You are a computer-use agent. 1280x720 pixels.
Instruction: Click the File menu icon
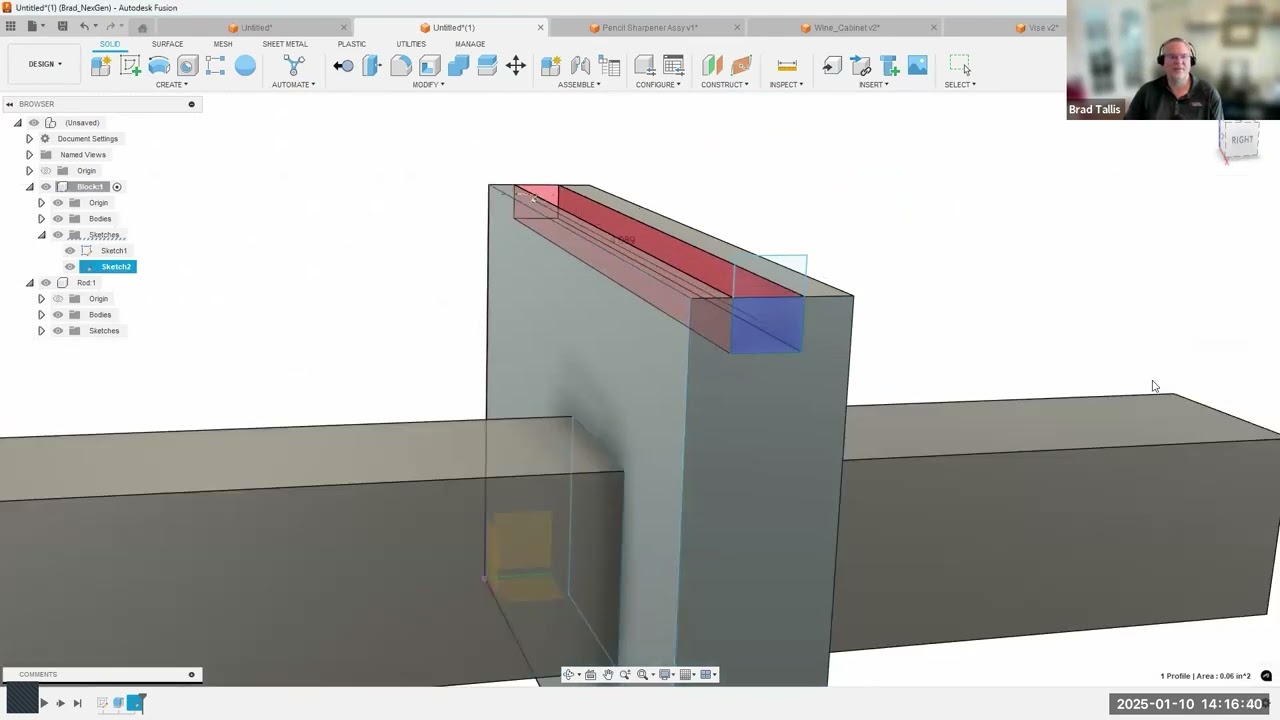point(33,26)
